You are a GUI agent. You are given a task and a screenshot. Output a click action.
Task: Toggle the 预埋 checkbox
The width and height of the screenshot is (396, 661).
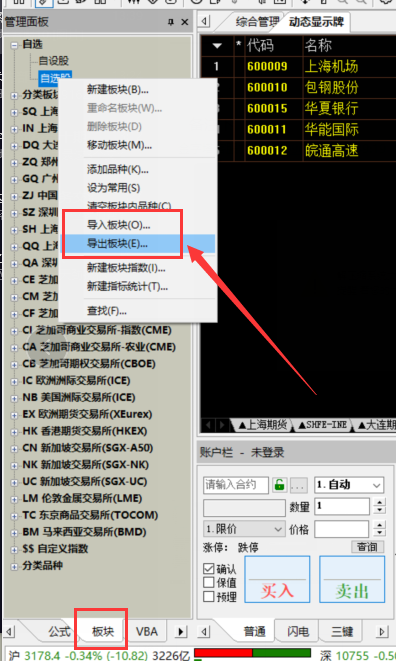click(209, 597)
